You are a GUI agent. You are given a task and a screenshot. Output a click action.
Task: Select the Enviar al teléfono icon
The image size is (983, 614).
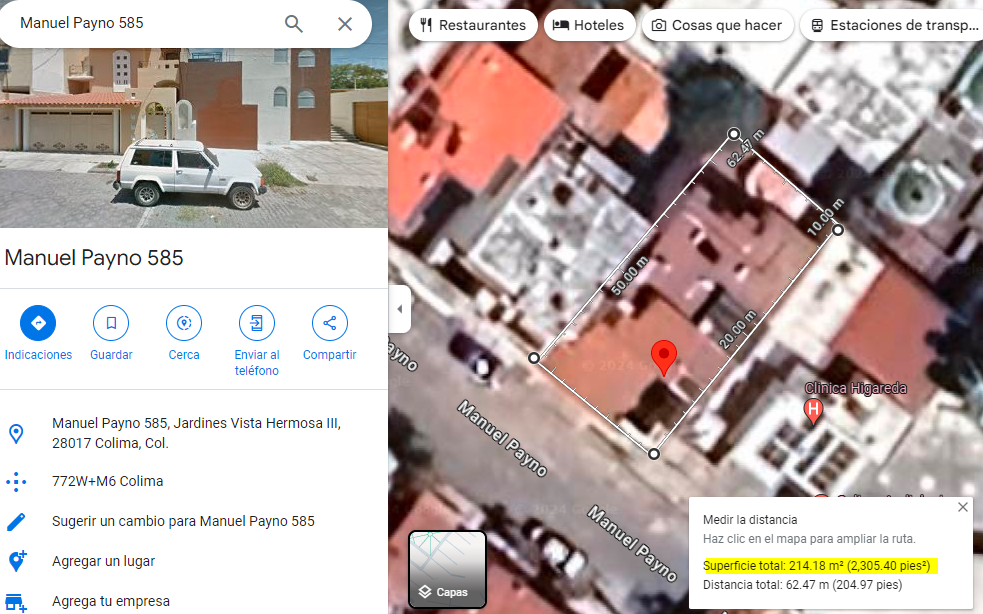(x=256, y=323)
